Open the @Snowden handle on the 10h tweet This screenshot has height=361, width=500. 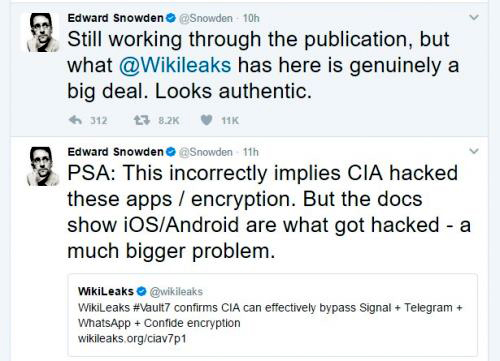click(x=206, y=18)
